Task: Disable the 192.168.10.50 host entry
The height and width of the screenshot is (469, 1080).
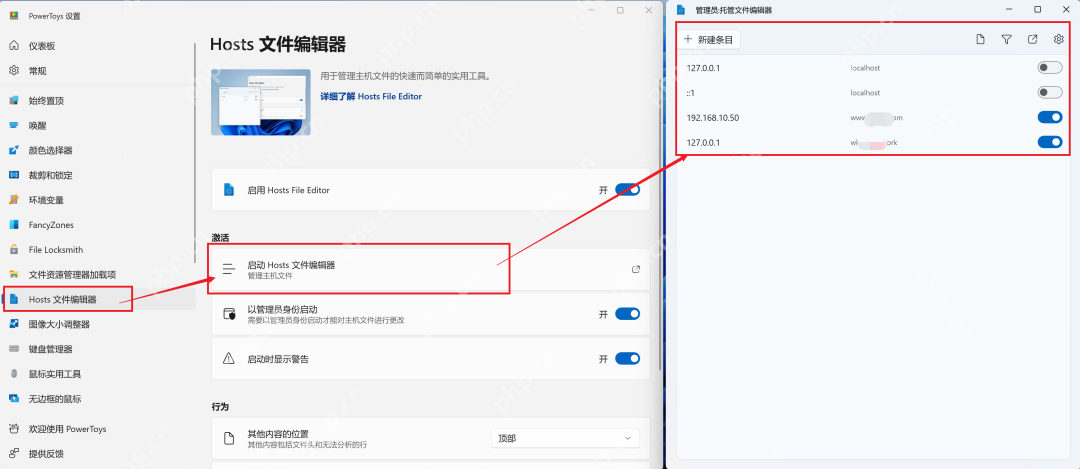Action: [1049, 117]
